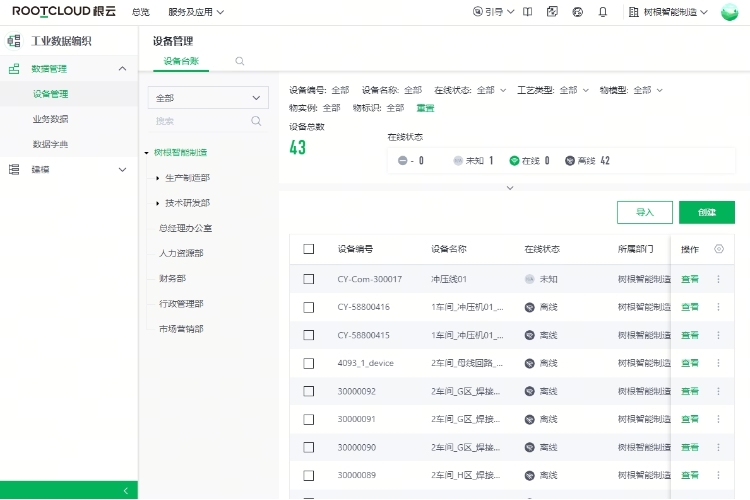Viewport: 750px width, 500px height.
Task: Click the department 搜索 input field
Action: [x=200, y=121]
